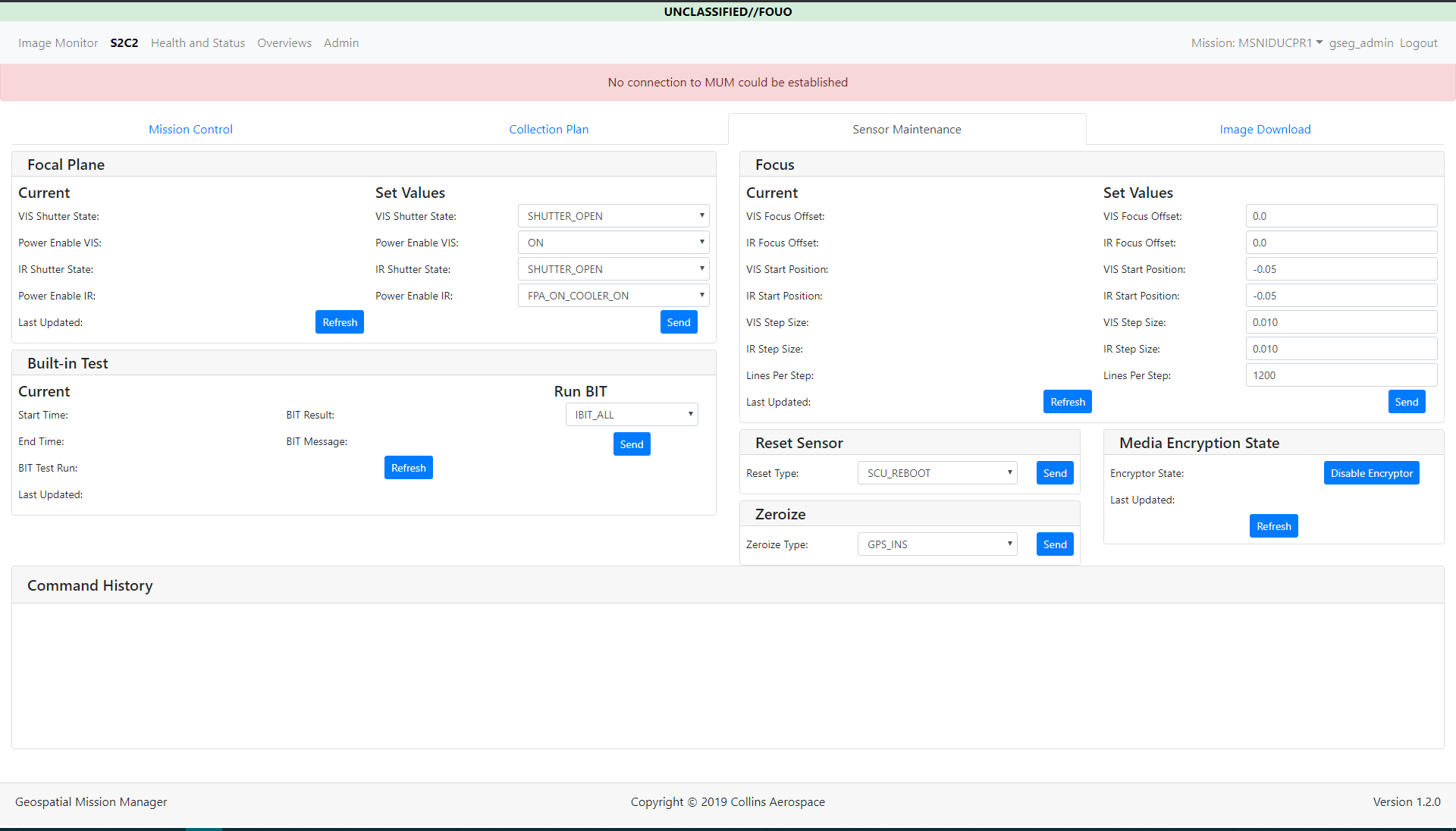1456x831 pixels.
Task: Refresh the Focal Plane current values
Action: 340,322
